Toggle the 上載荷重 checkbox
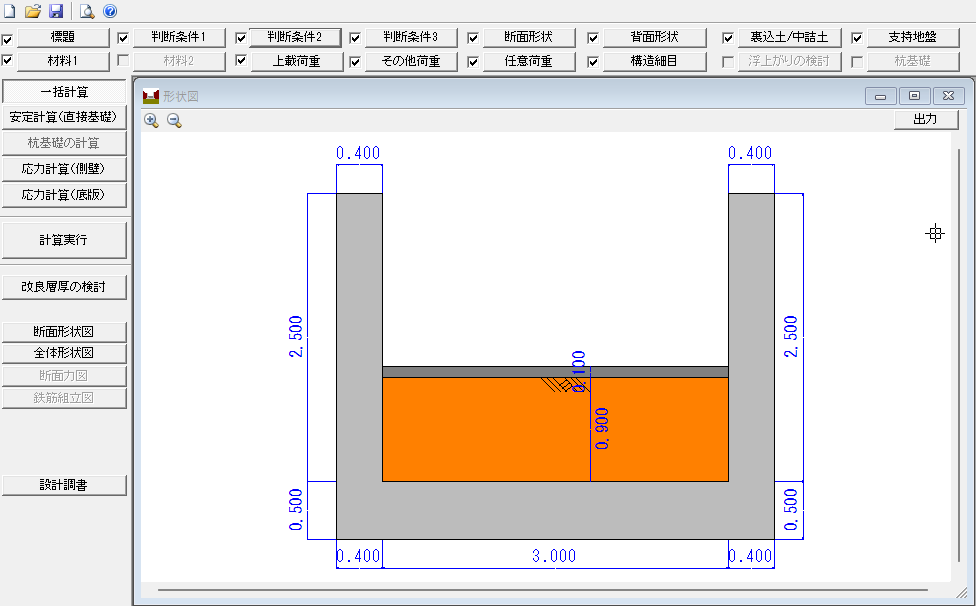 click(x=240, y=61)
